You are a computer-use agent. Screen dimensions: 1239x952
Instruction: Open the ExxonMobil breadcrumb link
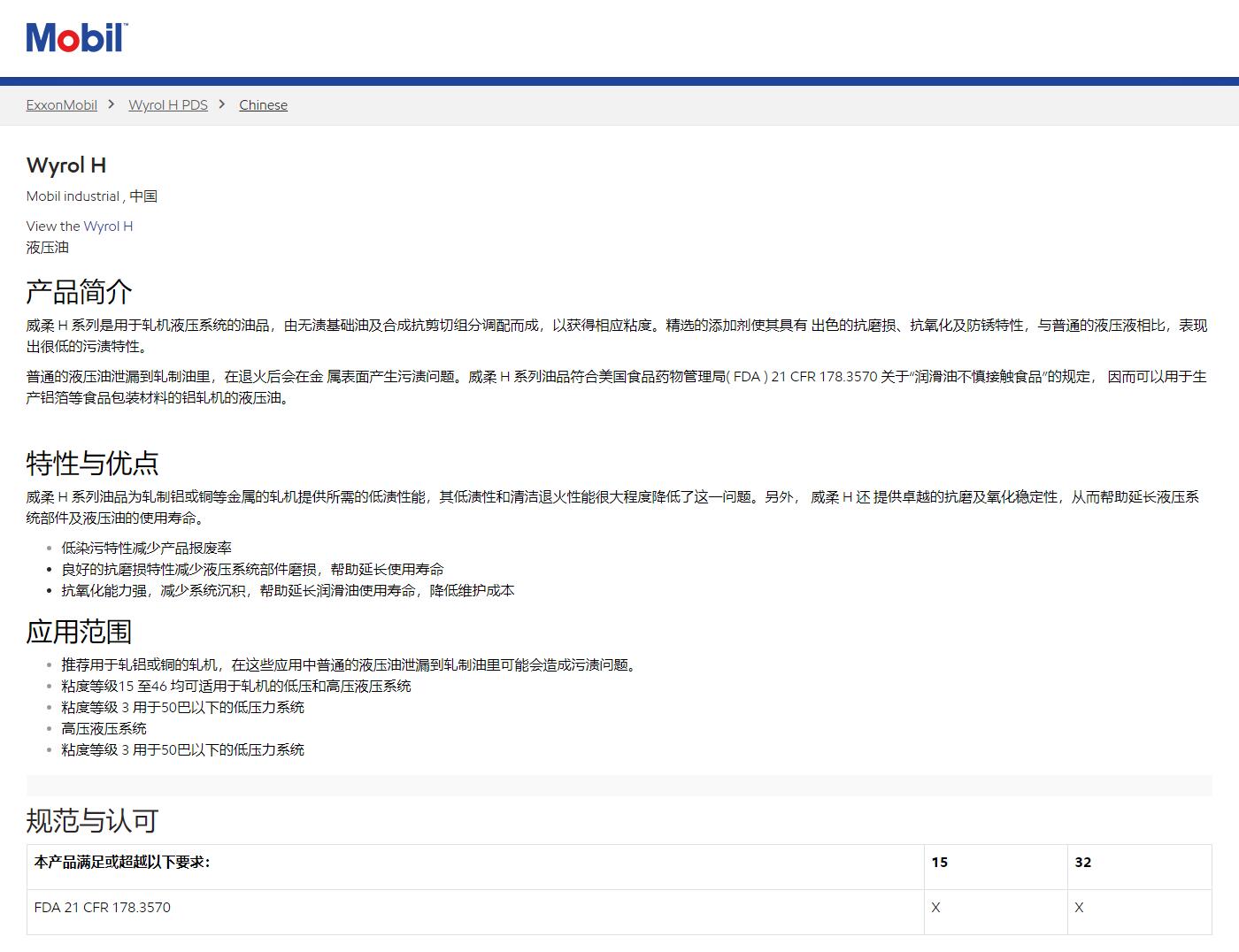(x=62, y=104)
